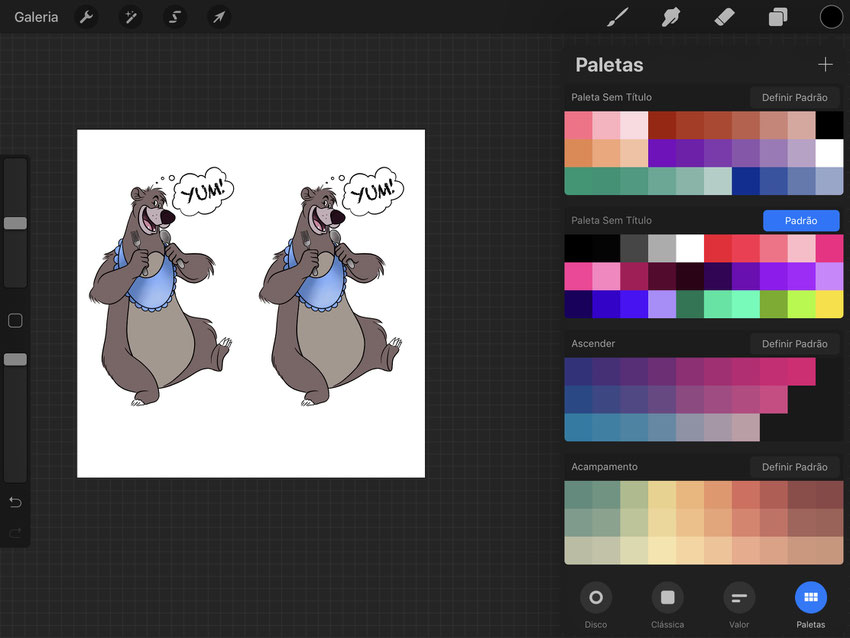The width and height of the screenshot is (850, 638).
Task: Open the Adjustments magic wand menu
Action: pyautogui.click(x=131, y=17)
